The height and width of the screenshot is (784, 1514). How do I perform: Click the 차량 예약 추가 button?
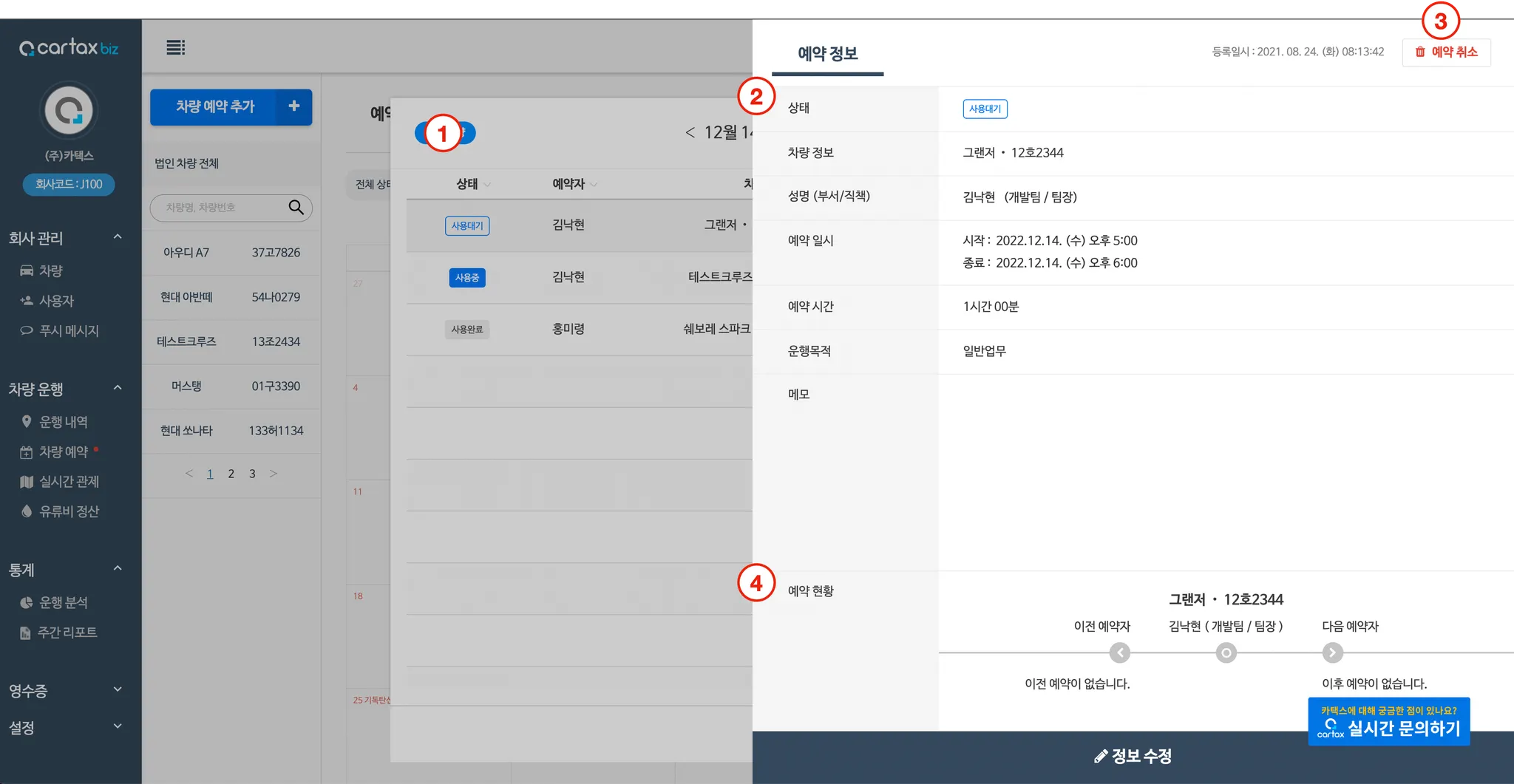(231, 107)
